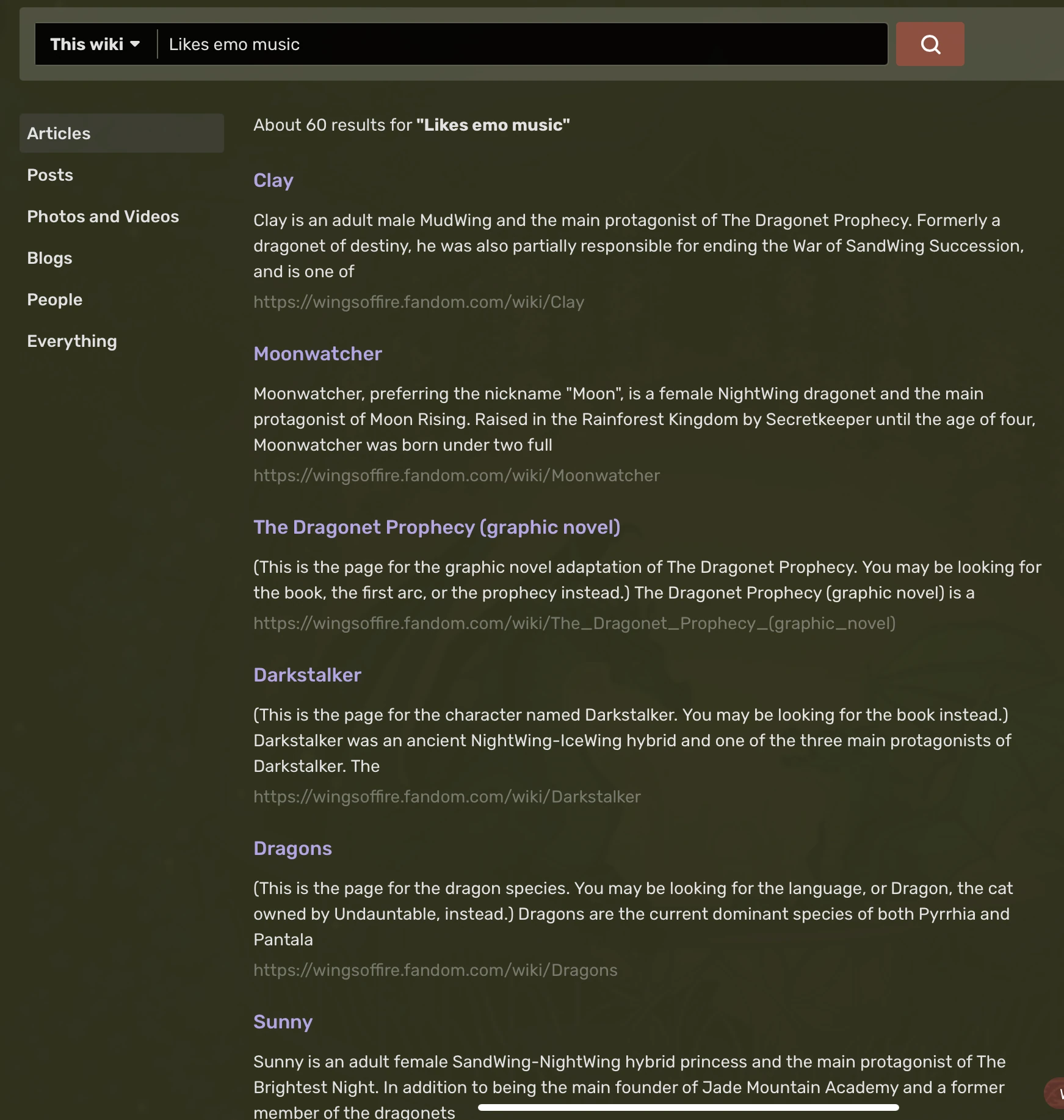Screen dimensions: 1064x1120
Task: Open the This wiki scope dropdown
Action: 95,44
